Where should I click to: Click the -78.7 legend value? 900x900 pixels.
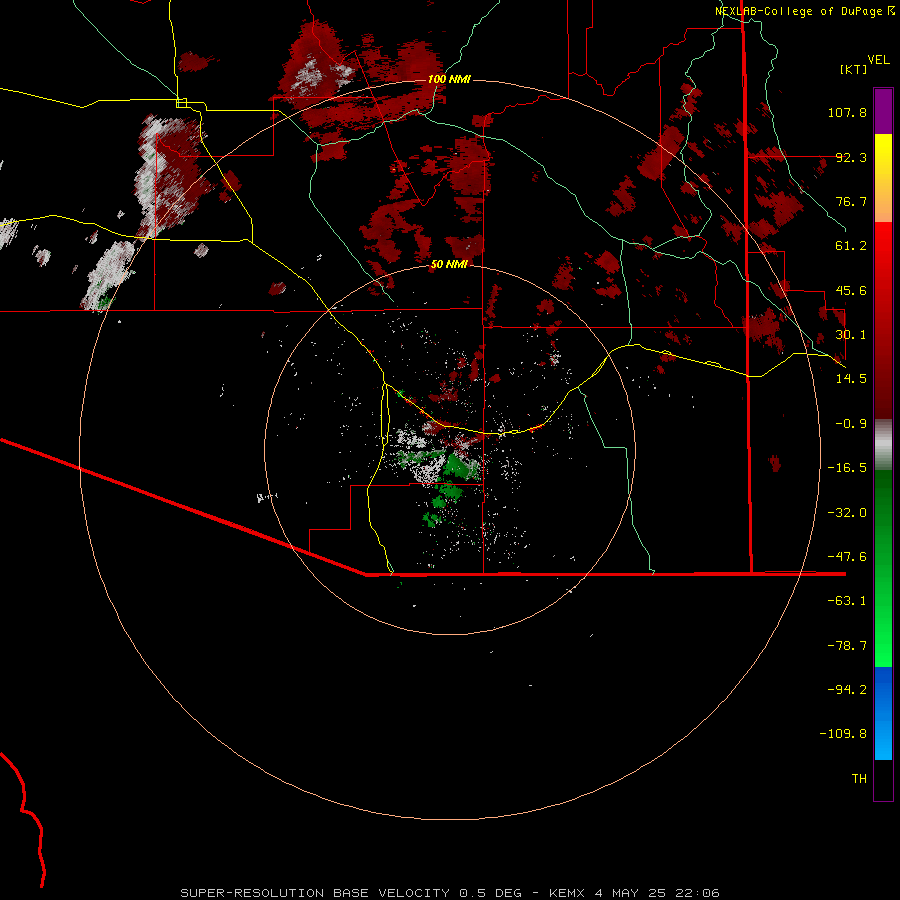click(847, 646)
